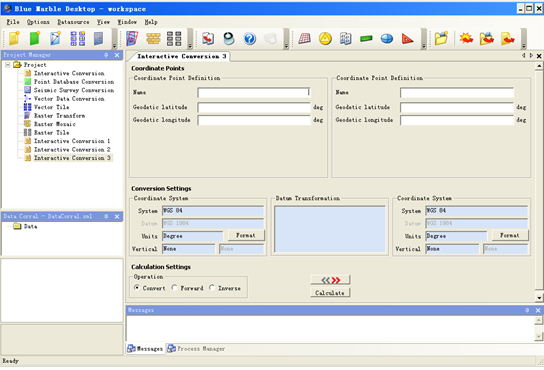
Task: Click the swap direction arrows button
Action: (x=330, y=280)
